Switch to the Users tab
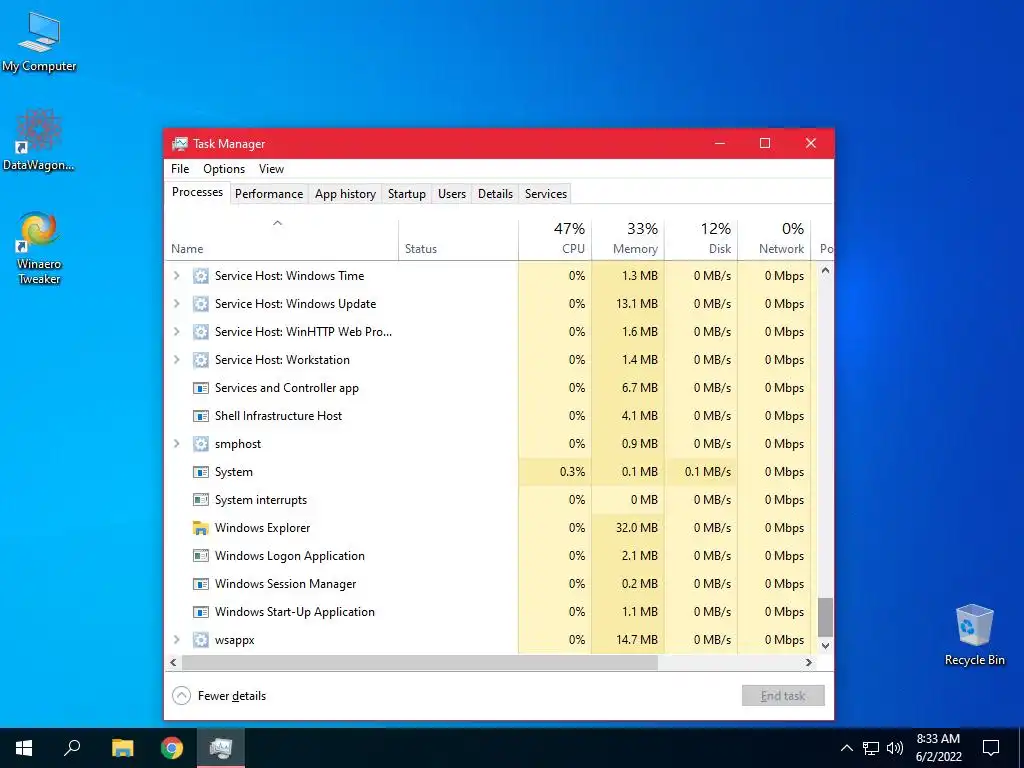Image resolution: width=1024 pixels, height=768 pixels. [452, 194]
